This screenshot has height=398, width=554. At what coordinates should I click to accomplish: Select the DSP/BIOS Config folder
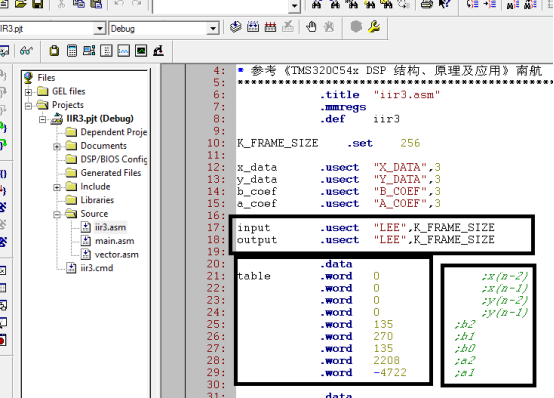coord(114,159)
